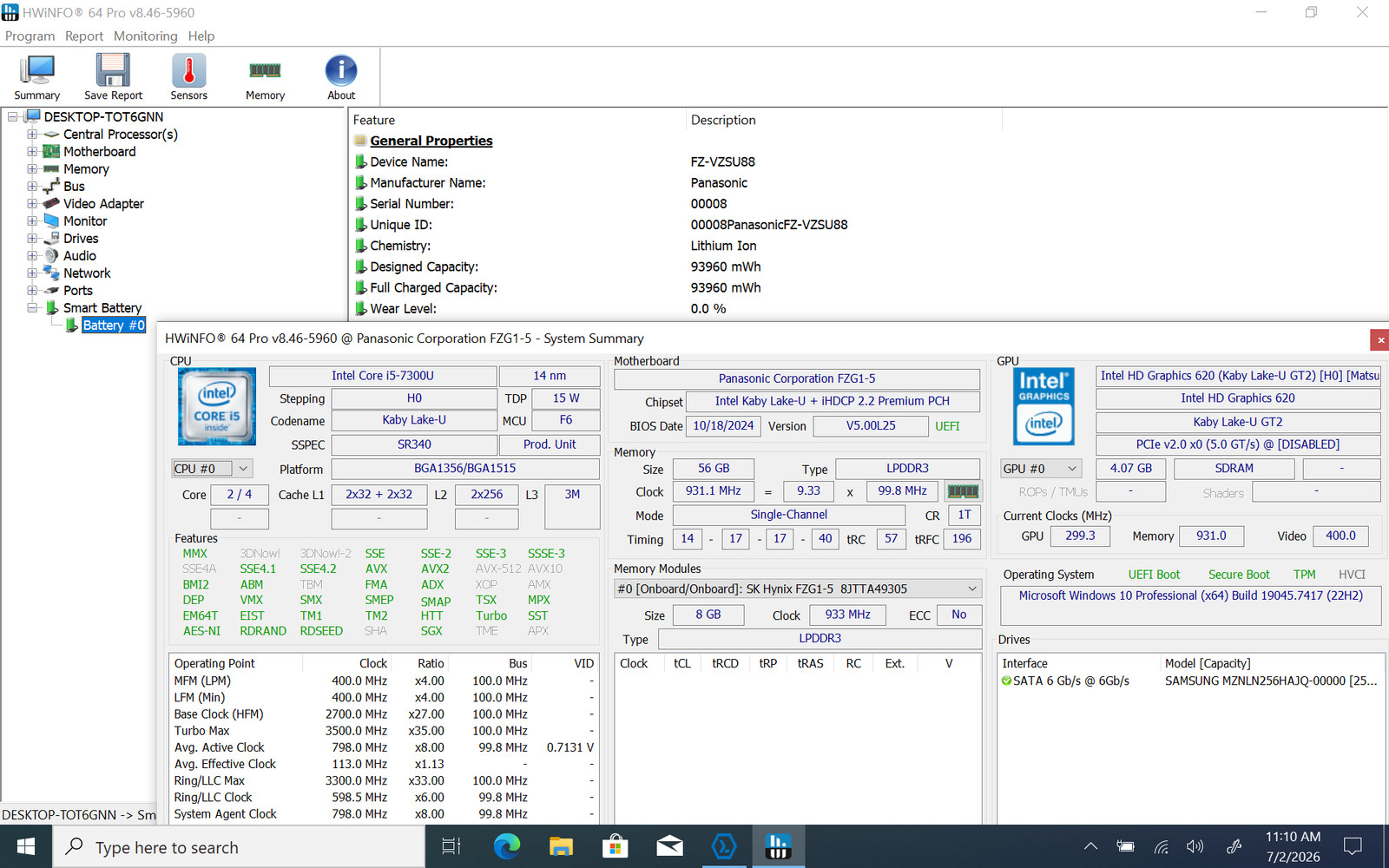Close the System Summary window

click(1380, 339)
